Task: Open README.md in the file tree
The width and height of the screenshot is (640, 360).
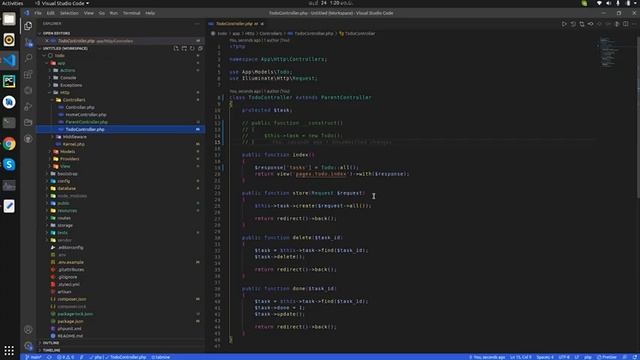Action: click(70, 336)
